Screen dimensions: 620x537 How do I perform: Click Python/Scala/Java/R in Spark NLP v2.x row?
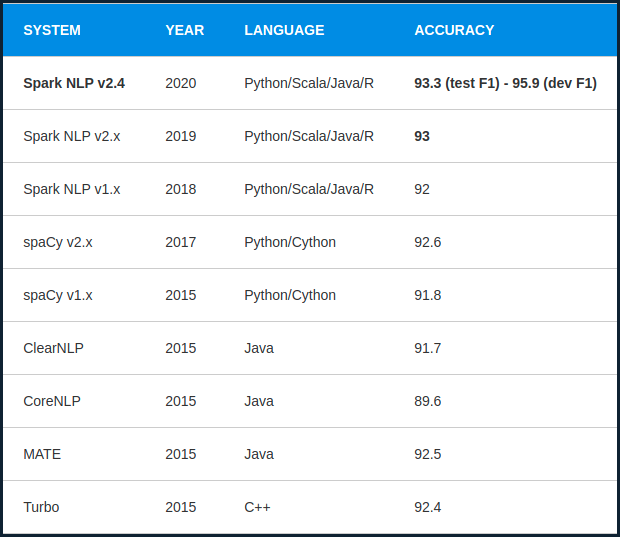coord(309,136)
